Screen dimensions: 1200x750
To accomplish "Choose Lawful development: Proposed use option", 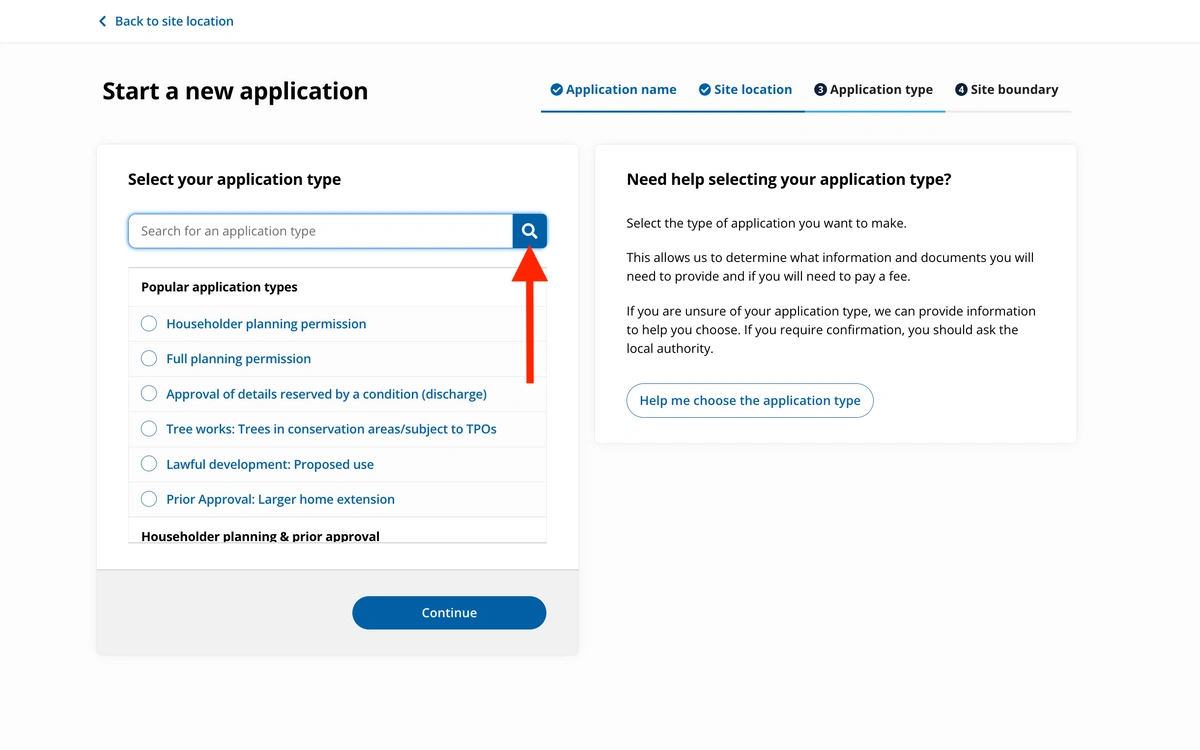I will click(x=149, y=464).
